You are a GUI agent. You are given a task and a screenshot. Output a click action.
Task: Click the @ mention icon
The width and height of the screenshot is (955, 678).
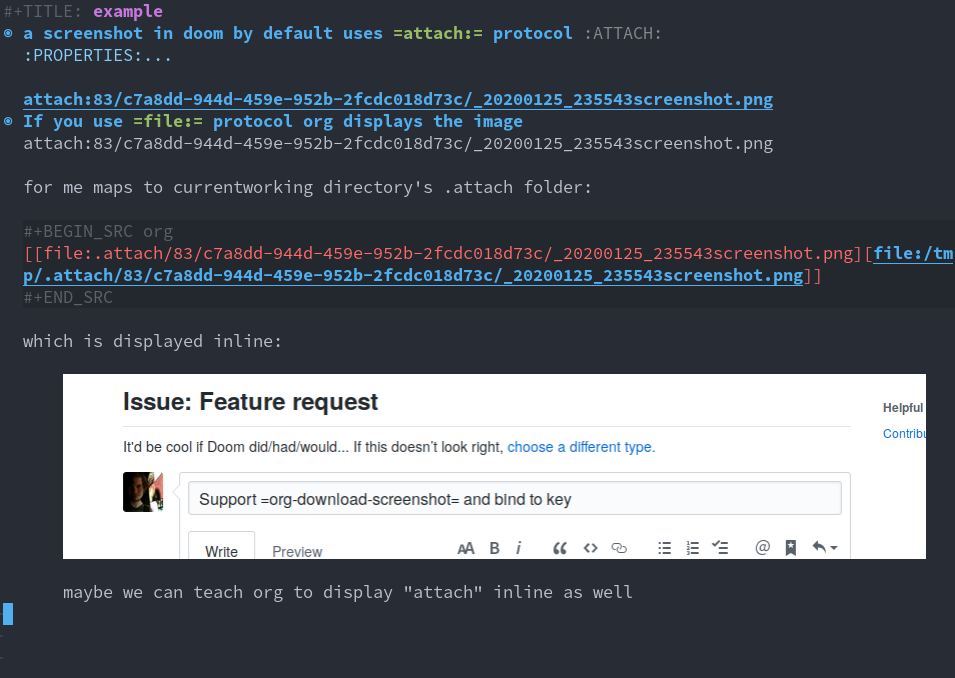pos(762,547)
